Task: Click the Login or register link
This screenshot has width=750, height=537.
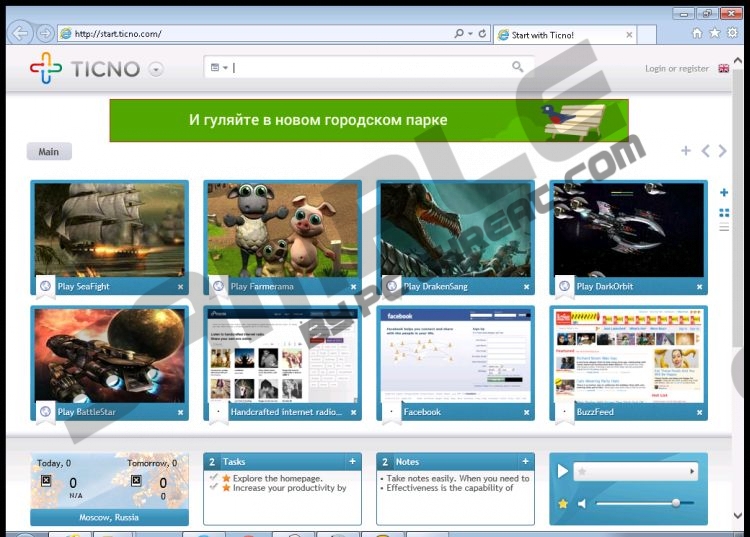Action: click(676, 69)
